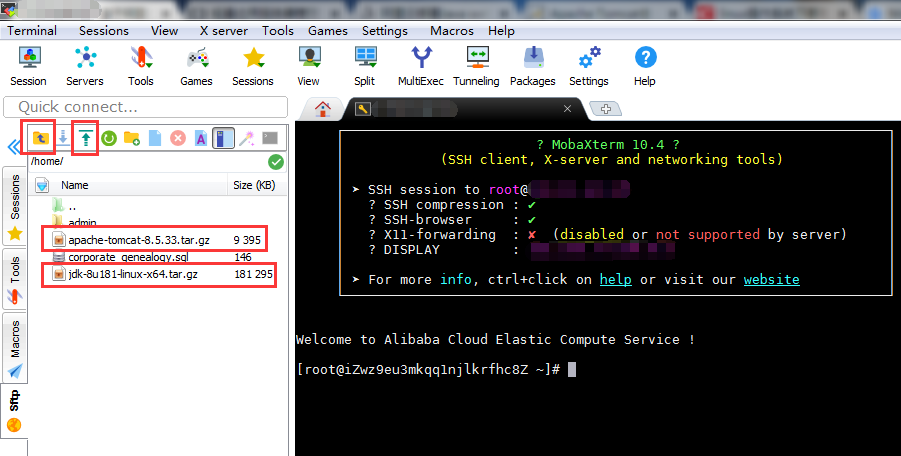Sort files by Size (KB) column
Screen dimensions: 901x456
(255, 185)
